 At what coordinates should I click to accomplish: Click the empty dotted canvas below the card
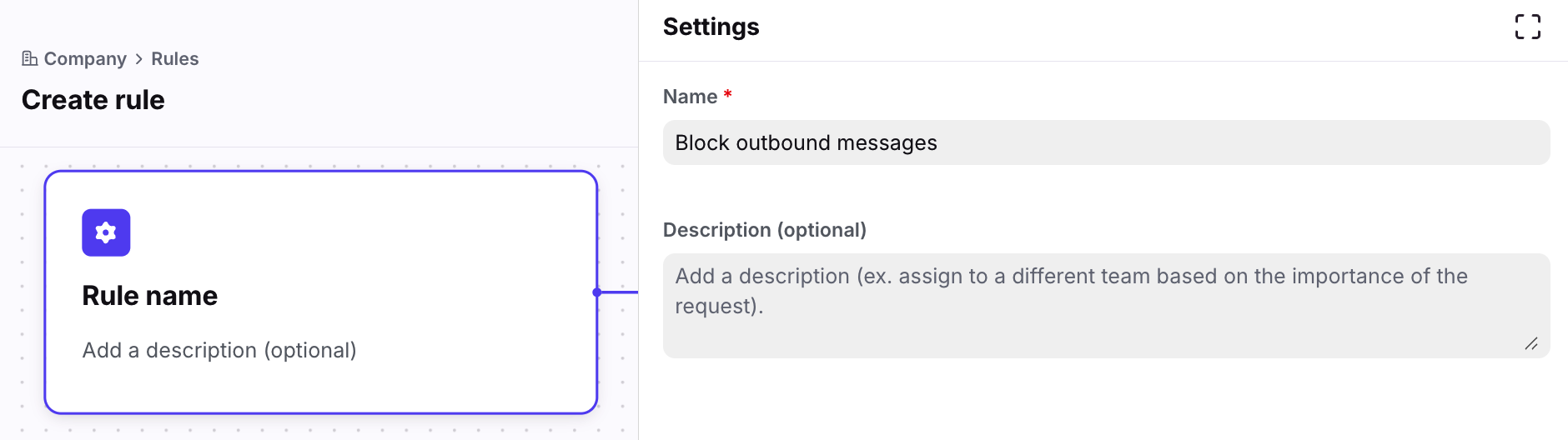point(321,428)
